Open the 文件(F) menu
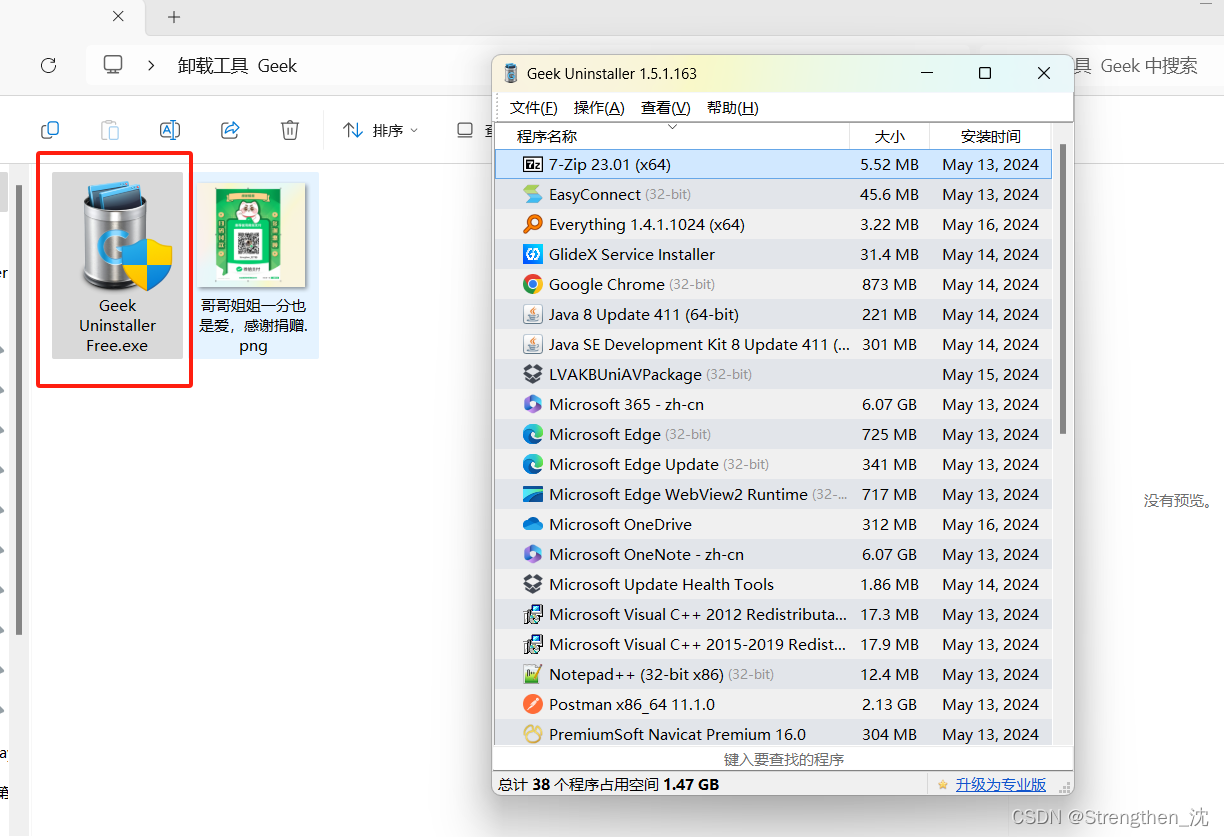The image size is (1224, 837). coord(534,108)
